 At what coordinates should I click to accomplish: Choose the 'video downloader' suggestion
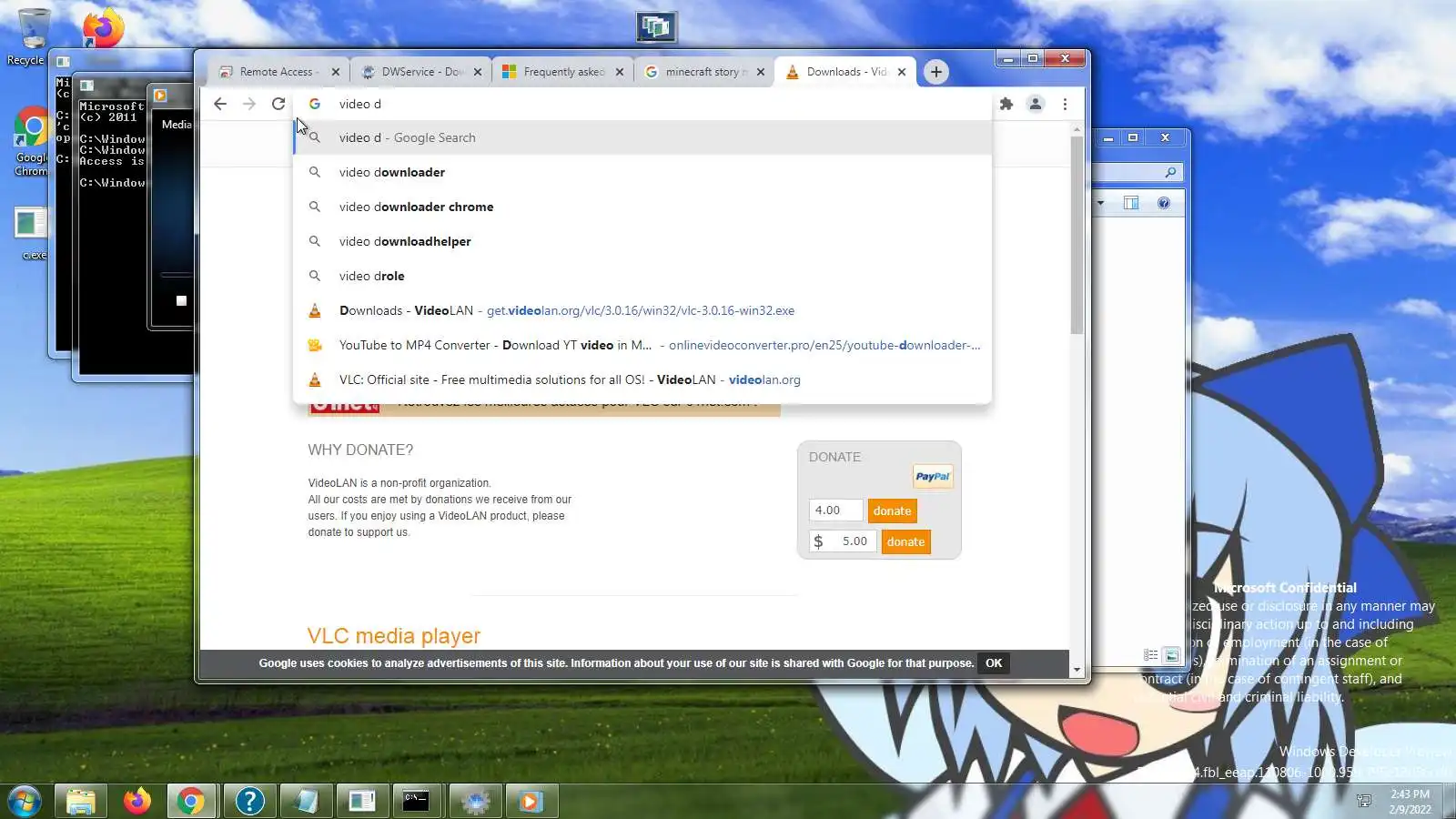point(642,172)
